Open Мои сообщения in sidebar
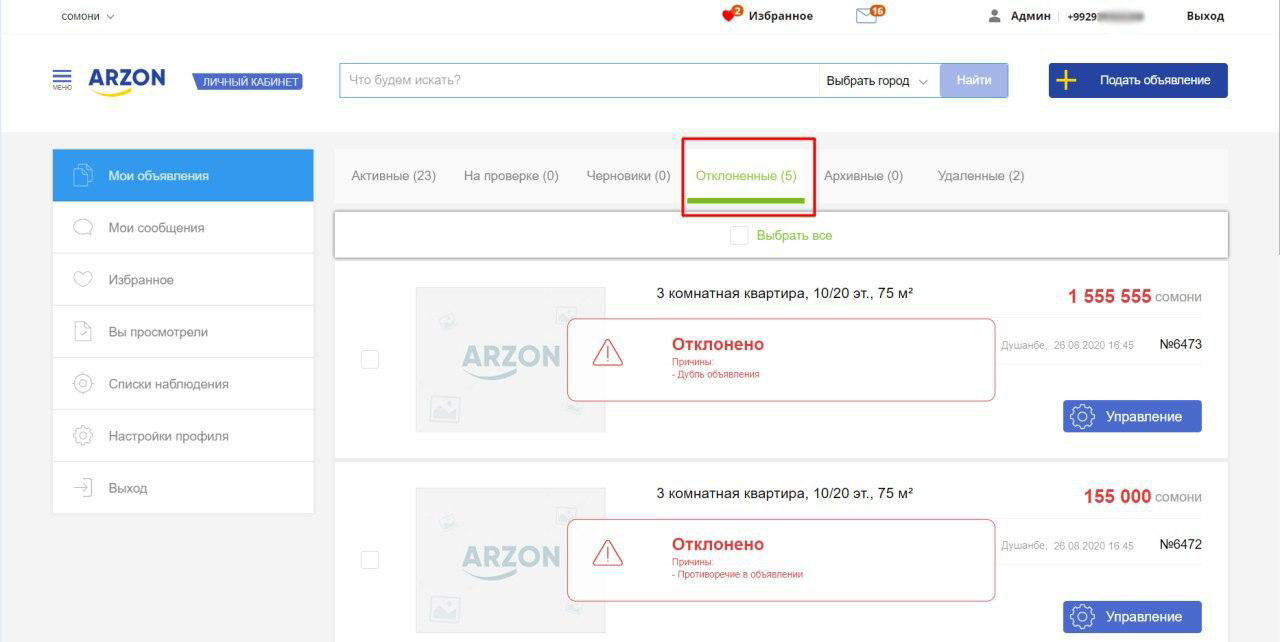The height and width of the screenshot is (642, 1280). (x=156, y=228)
